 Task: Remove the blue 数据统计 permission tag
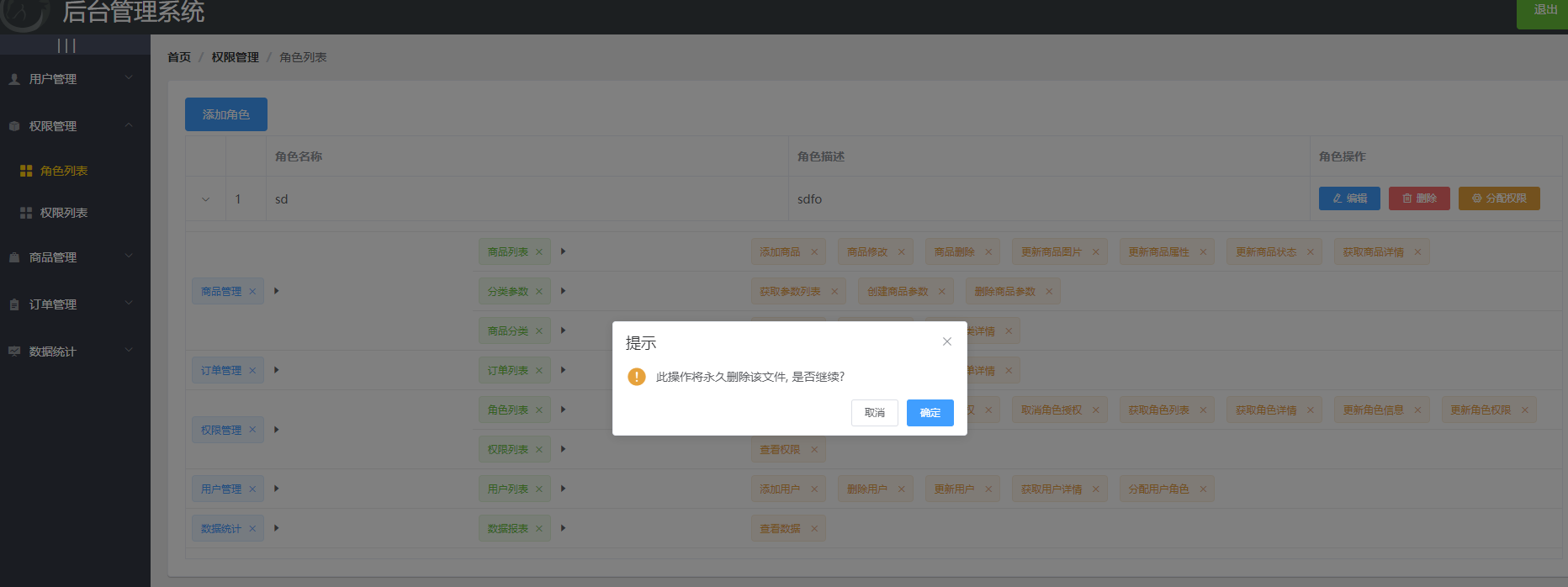[x=252, y=529]
